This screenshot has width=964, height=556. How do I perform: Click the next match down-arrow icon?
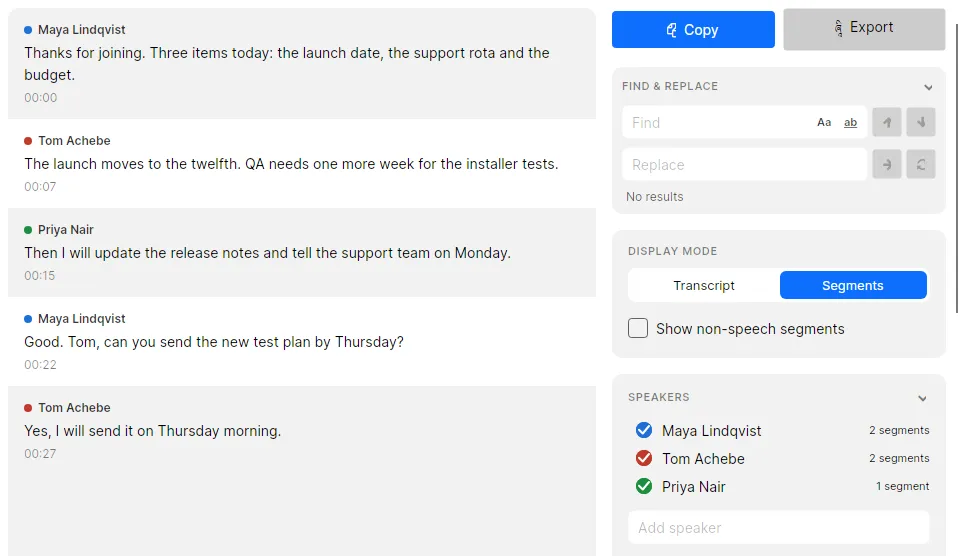[x=920, y=122]
